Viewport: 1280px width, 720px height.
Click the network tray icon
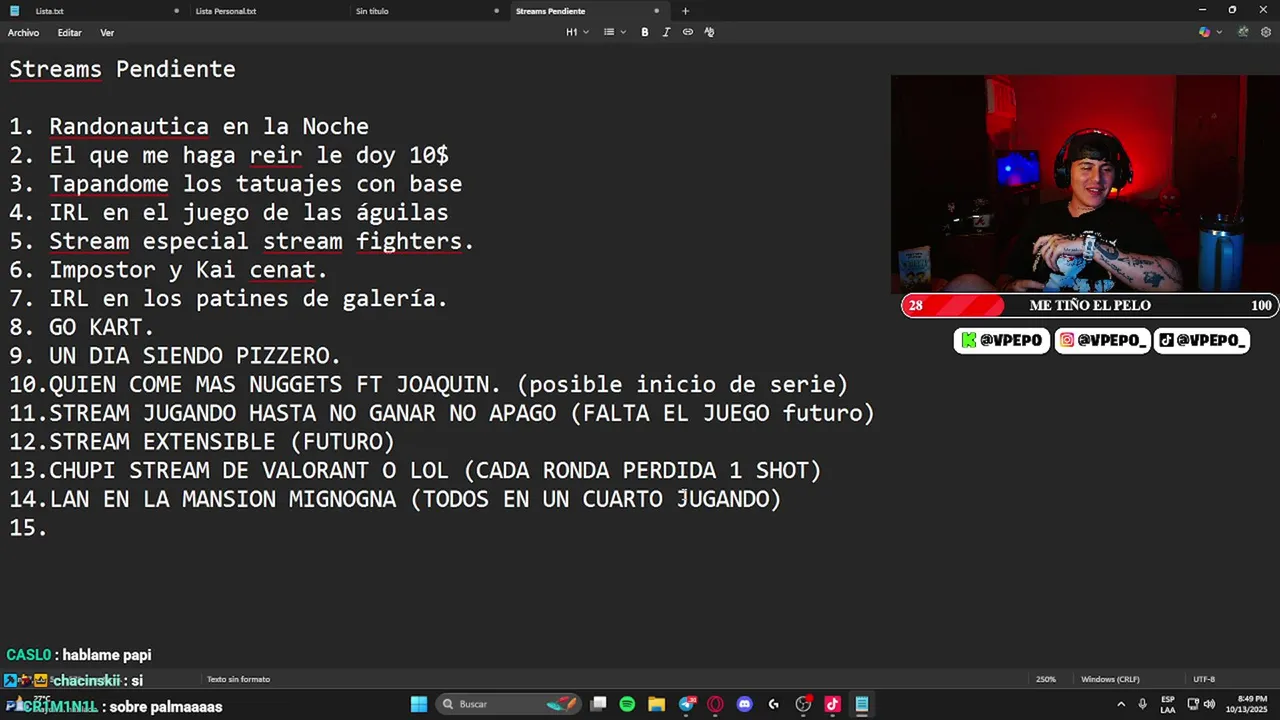tap(1193, 704)
